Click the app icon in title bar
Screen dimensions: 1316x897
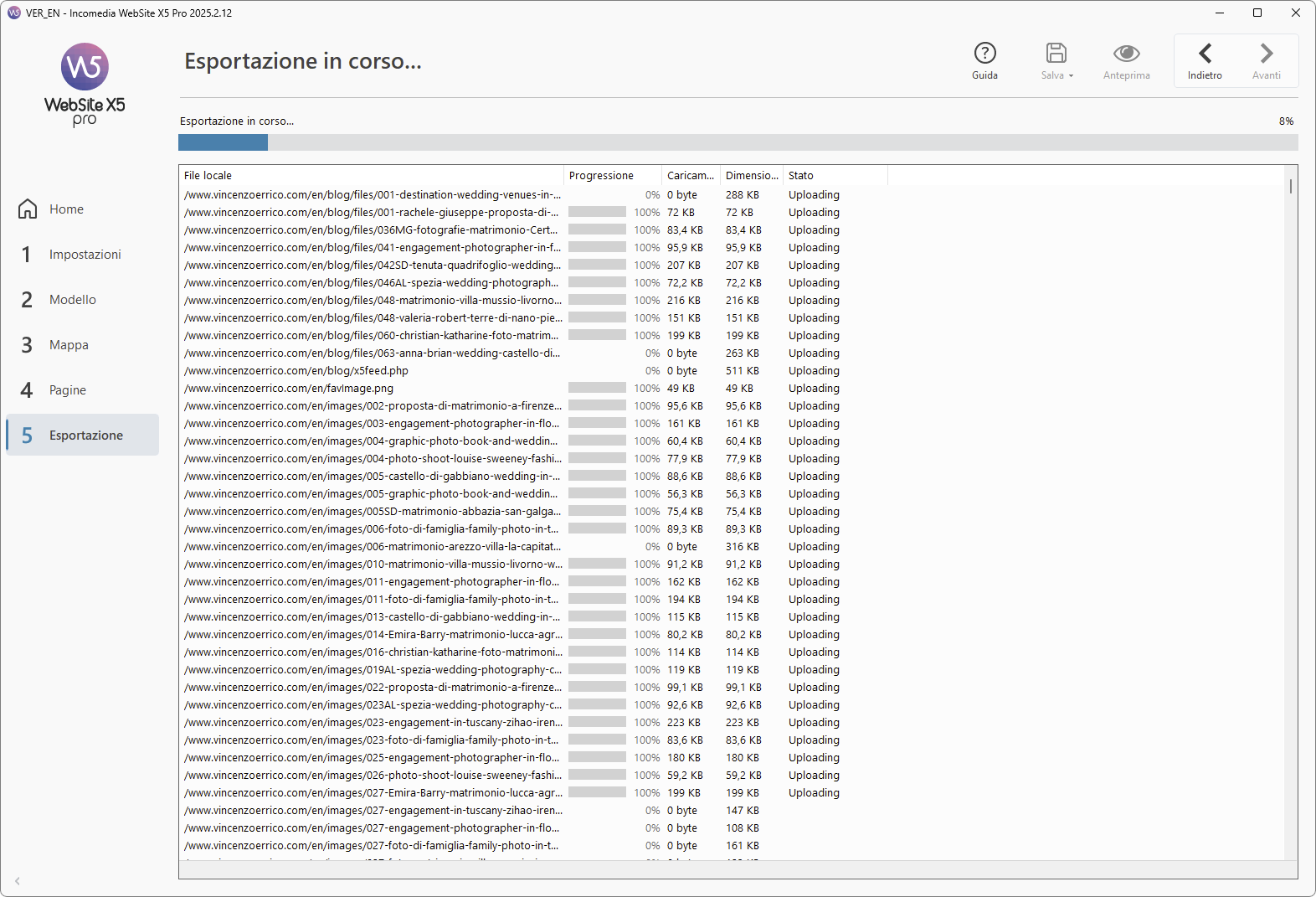13,13
